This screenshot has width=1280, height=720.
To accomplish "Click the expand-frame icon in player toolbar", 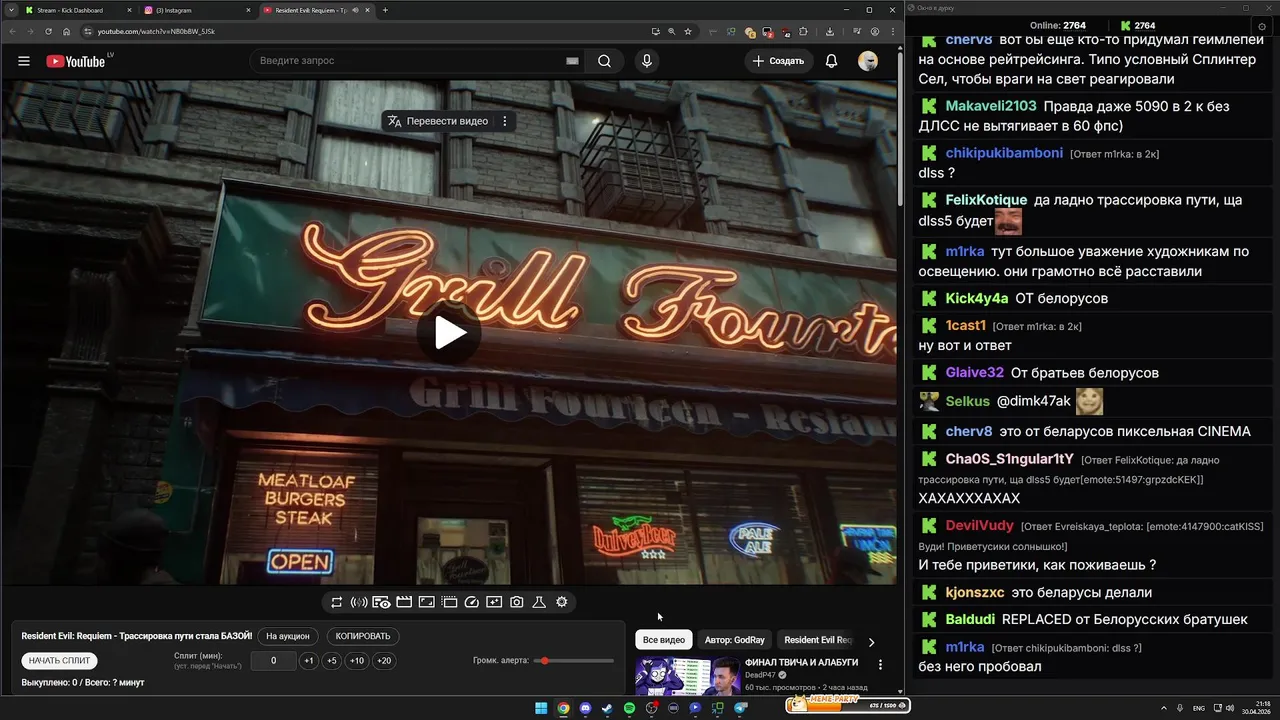I will 426,602.
